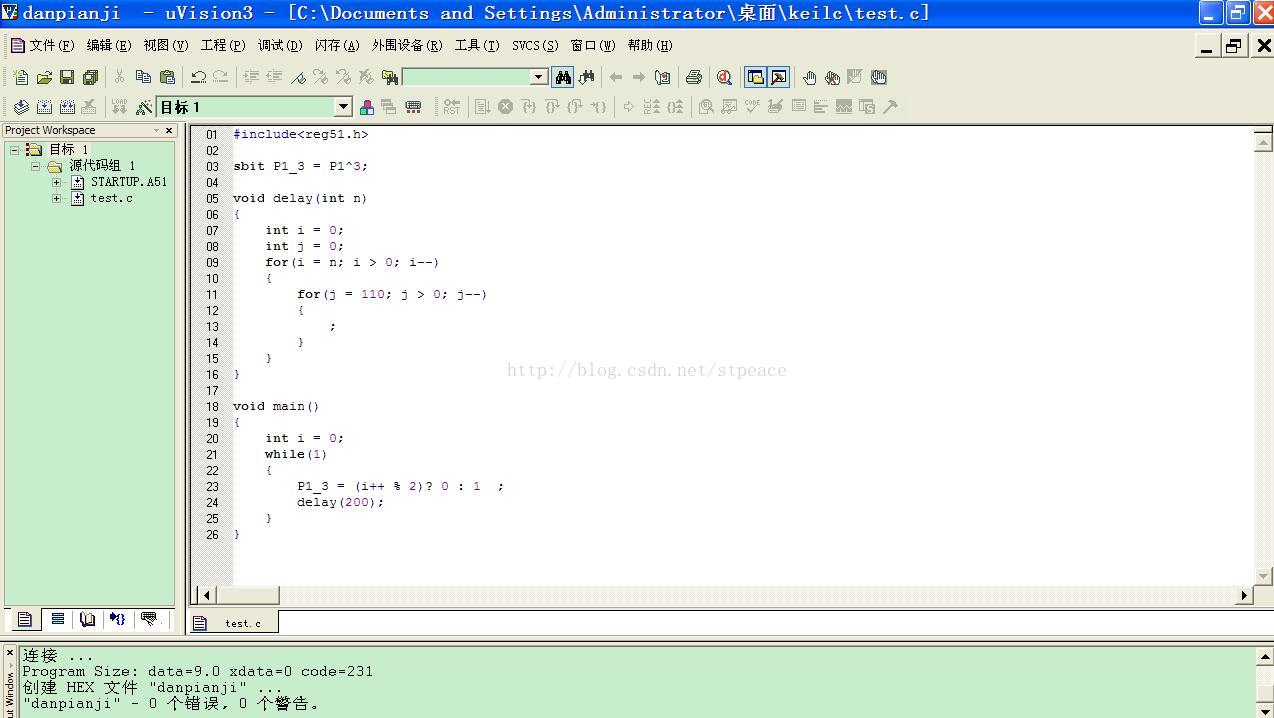Select STARTUP.A51 in the project tree
This screenshot has height=718, width=1274.
(128, 182)
